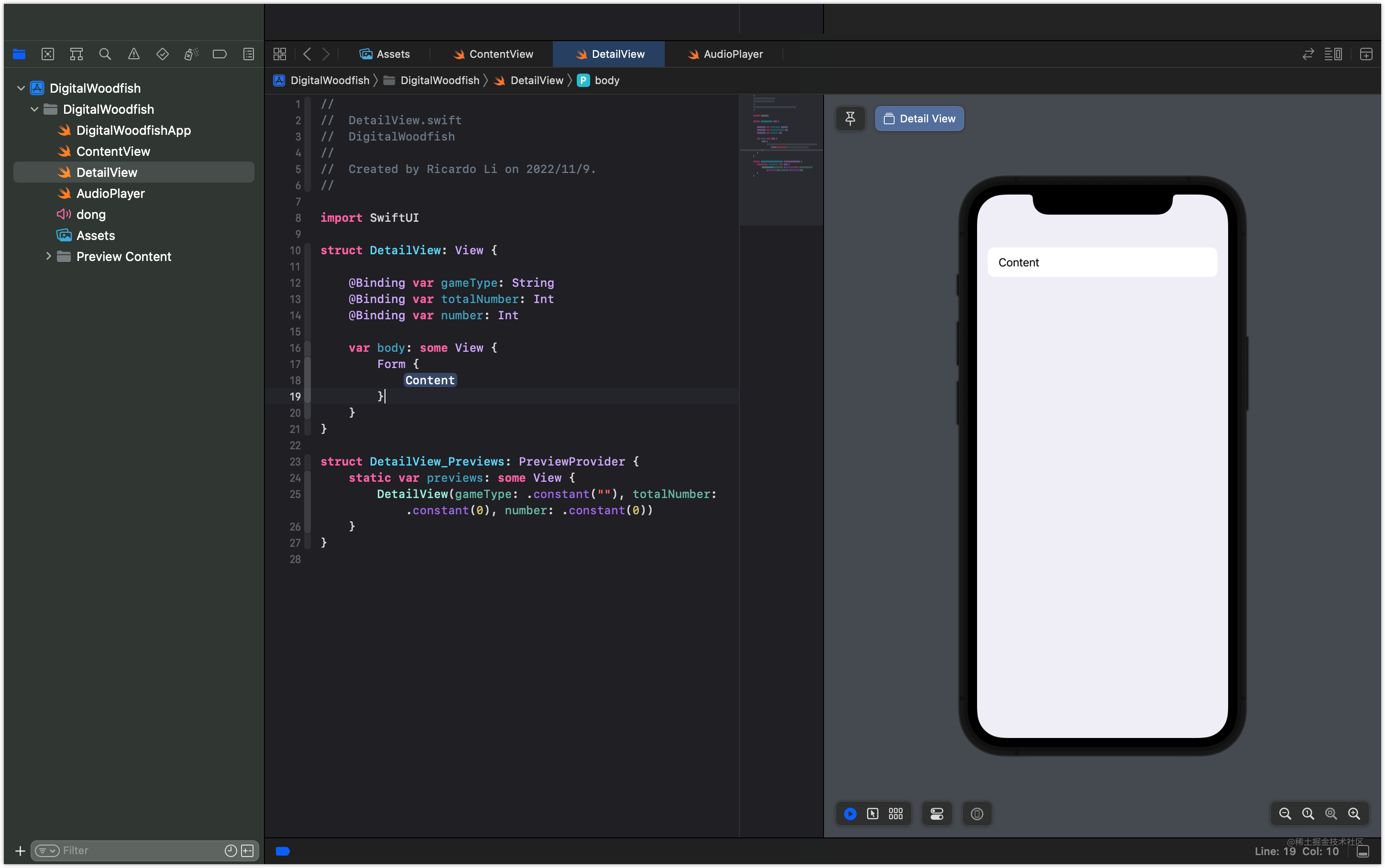Select Assets catalog in navigator
The width and height of the screenshot is (1385, 868).
(134, 235)
